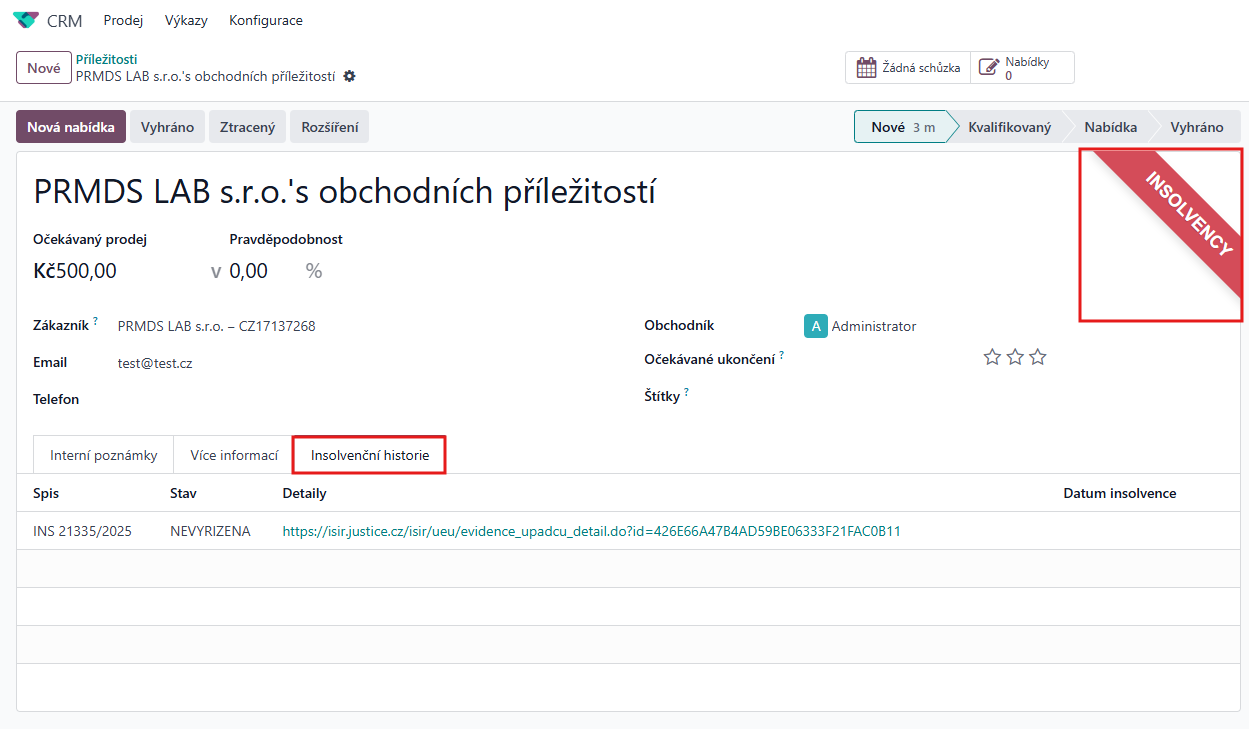This screenshot has height=729, width=1249.
Task: Open the Konfigurace menu
Action: tap(265, 20)
